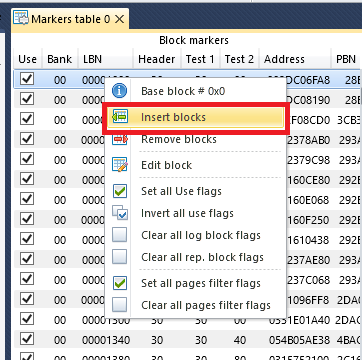Click the Test 1 column header
Image resolution: width=362 pixels, height=360 pixels.
tap(200, 59)
